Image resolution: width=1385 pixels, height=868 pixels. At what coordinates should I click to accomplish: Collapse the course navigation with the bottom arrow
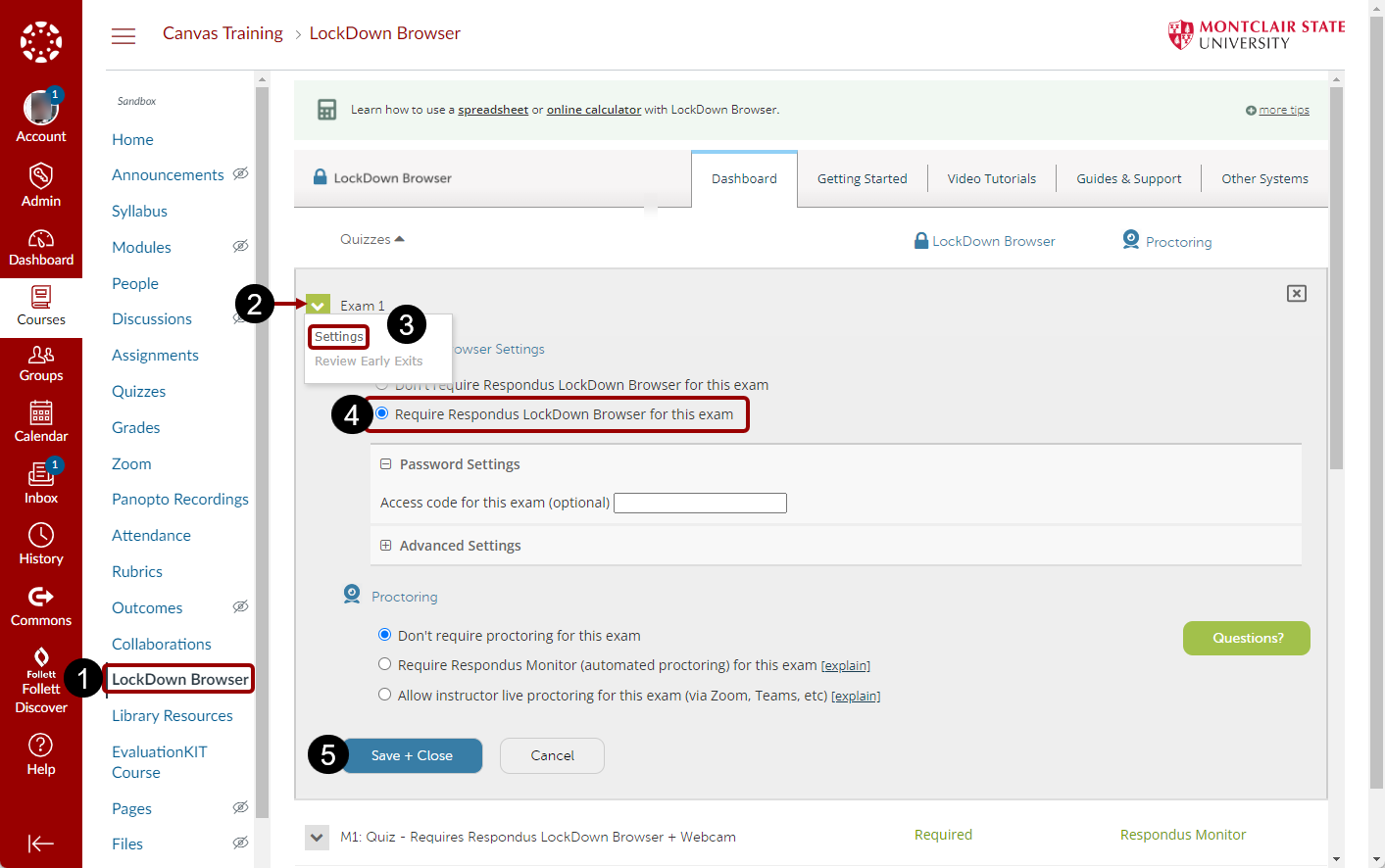tap(41, 843)
